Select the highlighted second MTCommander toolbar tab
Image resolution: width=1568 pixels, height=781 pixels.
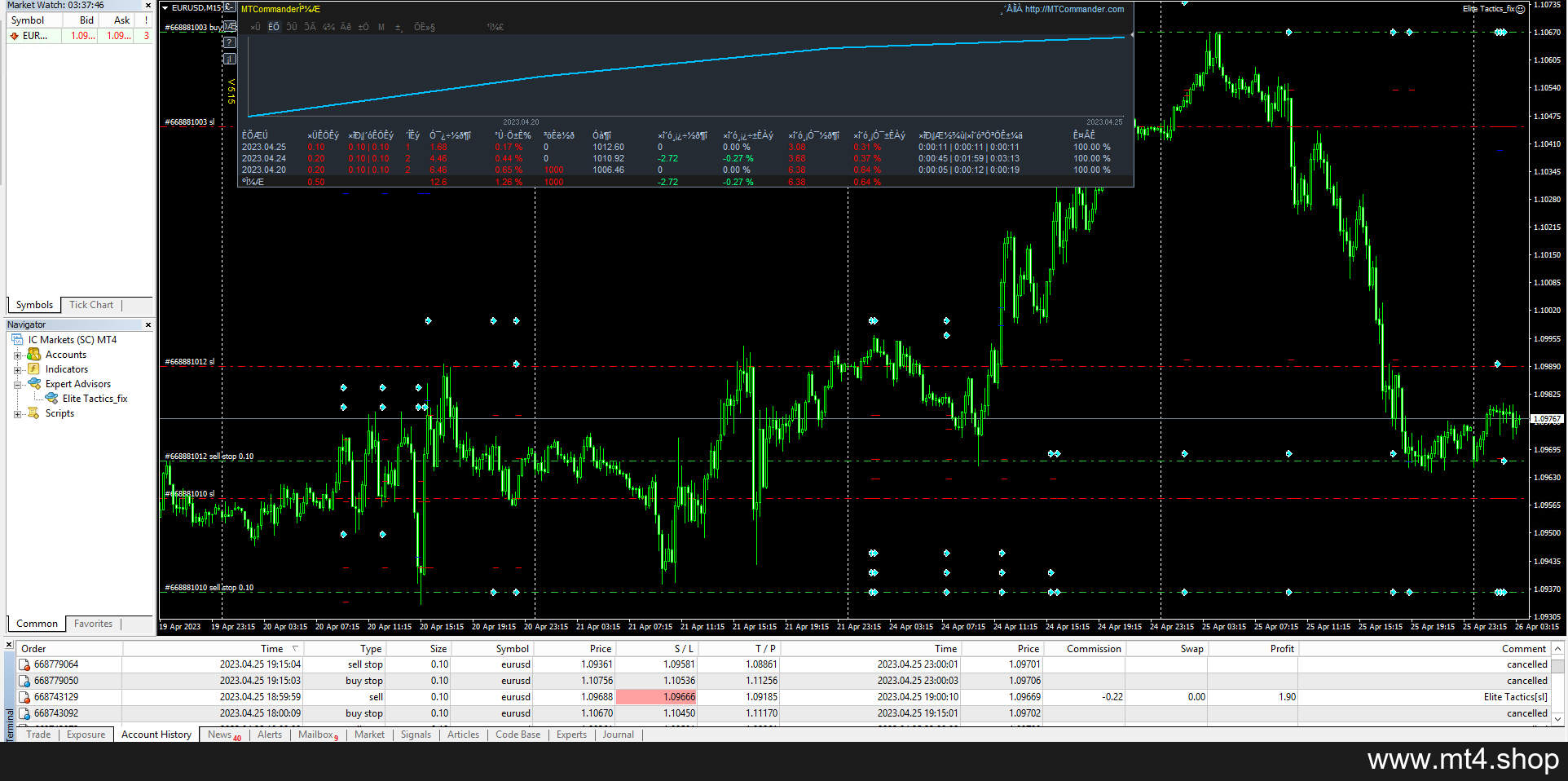coord(274,27)
